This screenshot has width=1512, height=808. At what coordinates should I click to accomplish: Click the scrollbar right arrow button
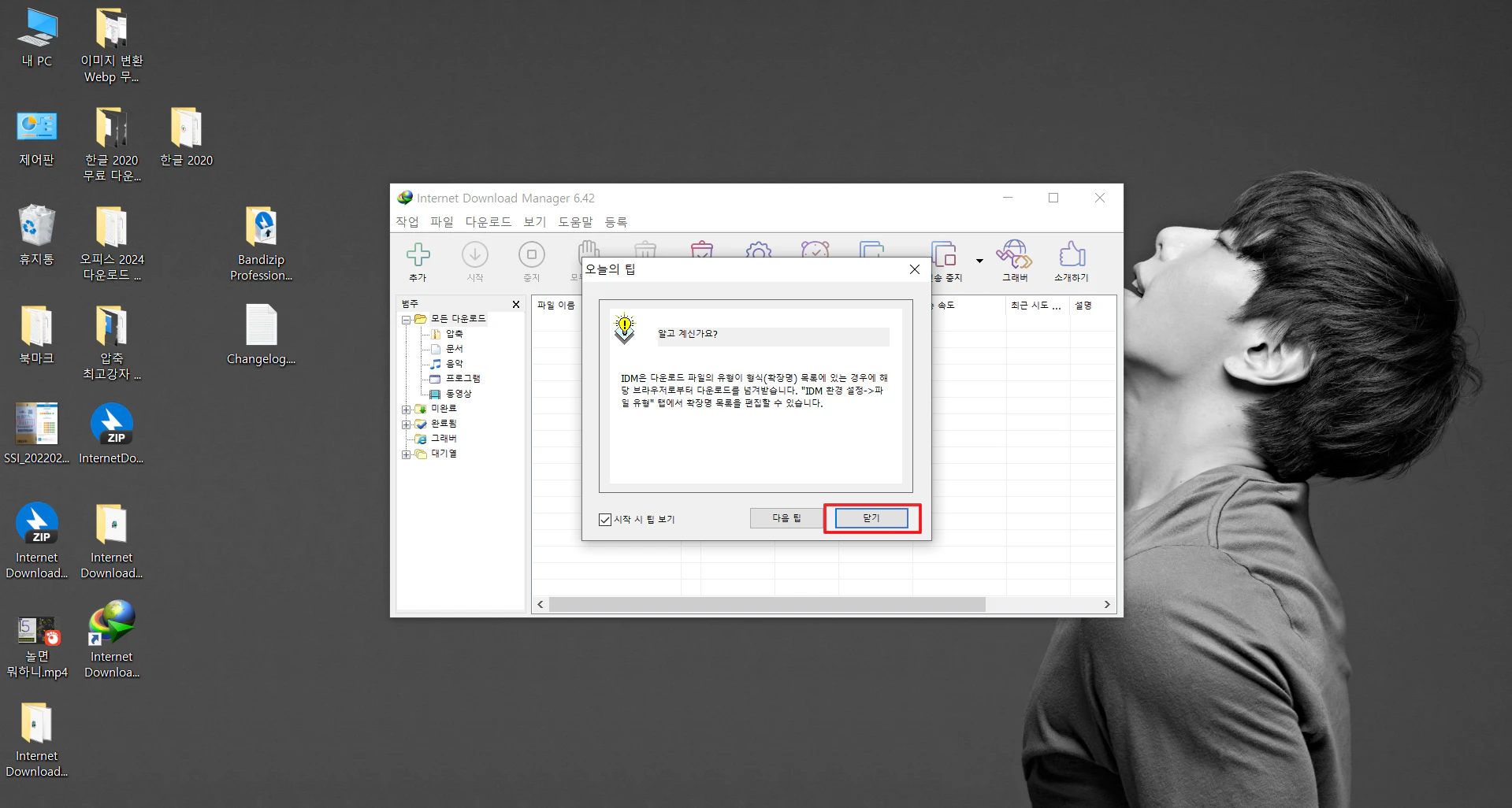pyautogui.click(x=1107, y=604)
